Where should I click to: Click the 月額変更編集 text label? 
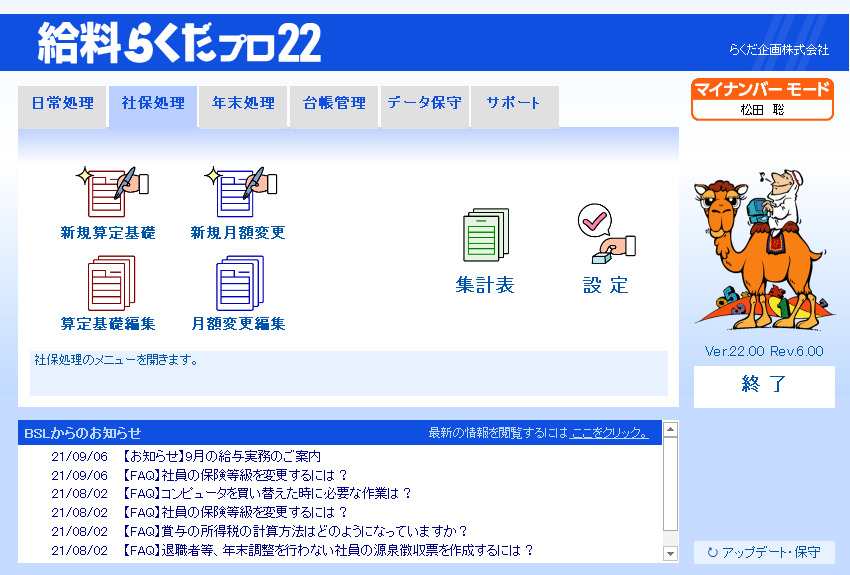pyautogui.click(x=238, y=324)
